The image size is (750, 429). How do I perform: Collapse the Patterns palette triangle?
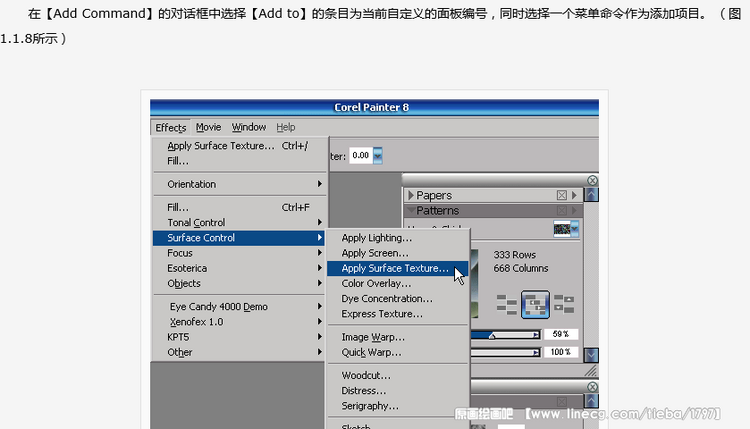[x=411, y=210]
